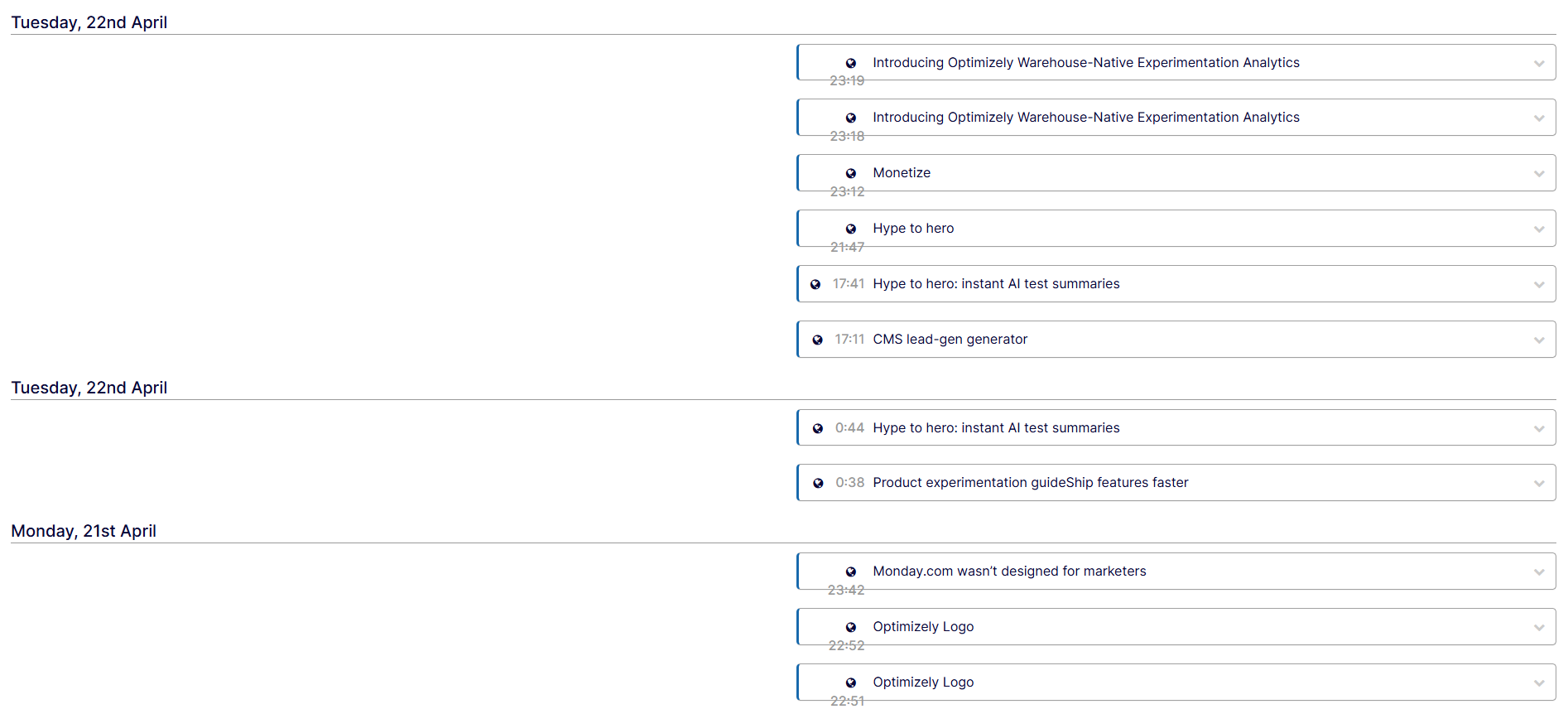Click the '23:19' timestamp

point(847,81)
